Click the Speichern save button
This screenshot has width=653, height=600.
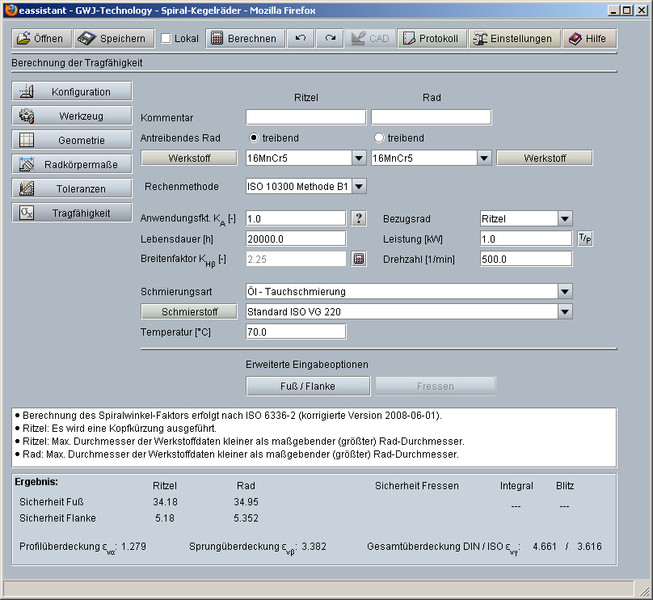112,39
